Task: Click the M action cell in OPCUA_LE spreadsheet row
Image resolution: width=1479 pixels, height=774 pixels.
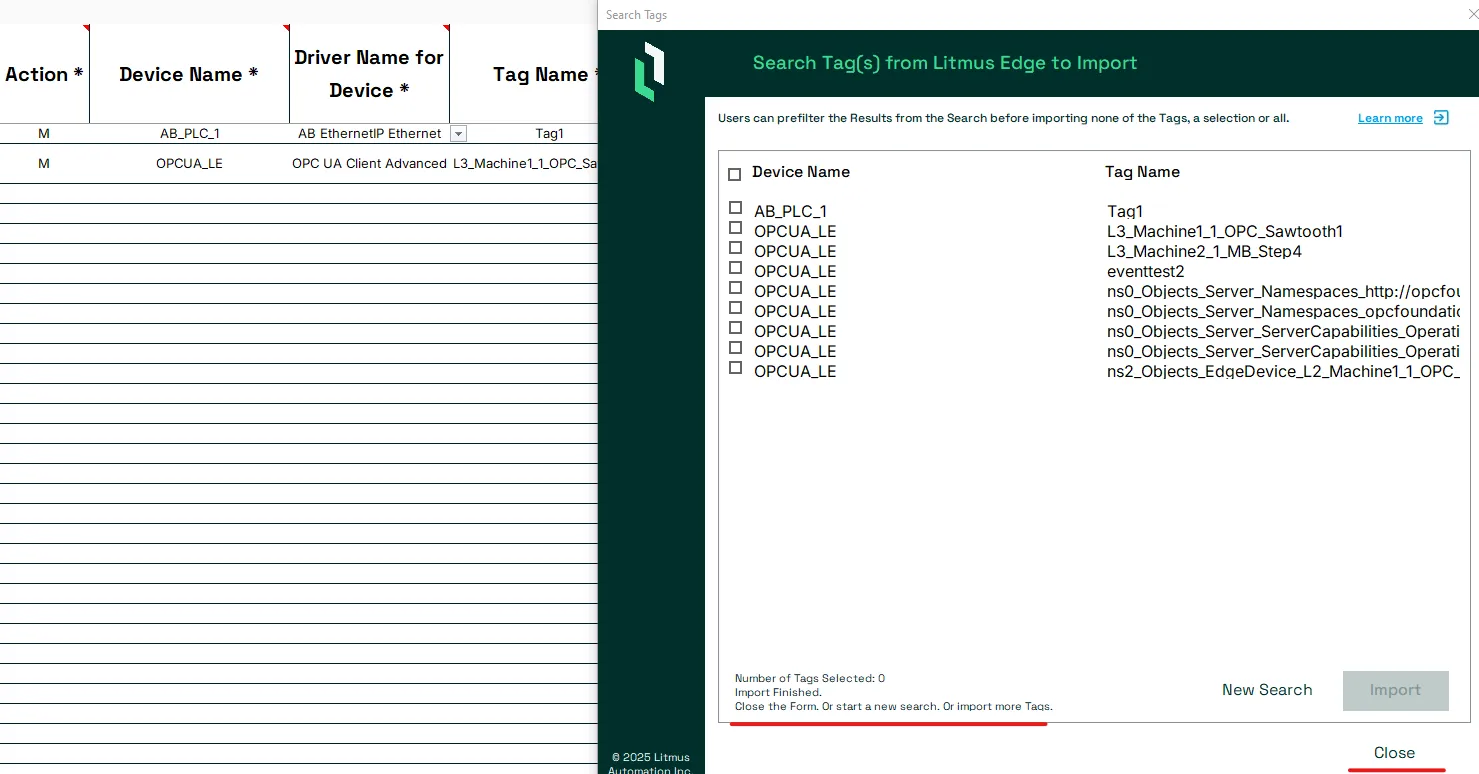Action: pyautogui.click(x=44, y=164)
